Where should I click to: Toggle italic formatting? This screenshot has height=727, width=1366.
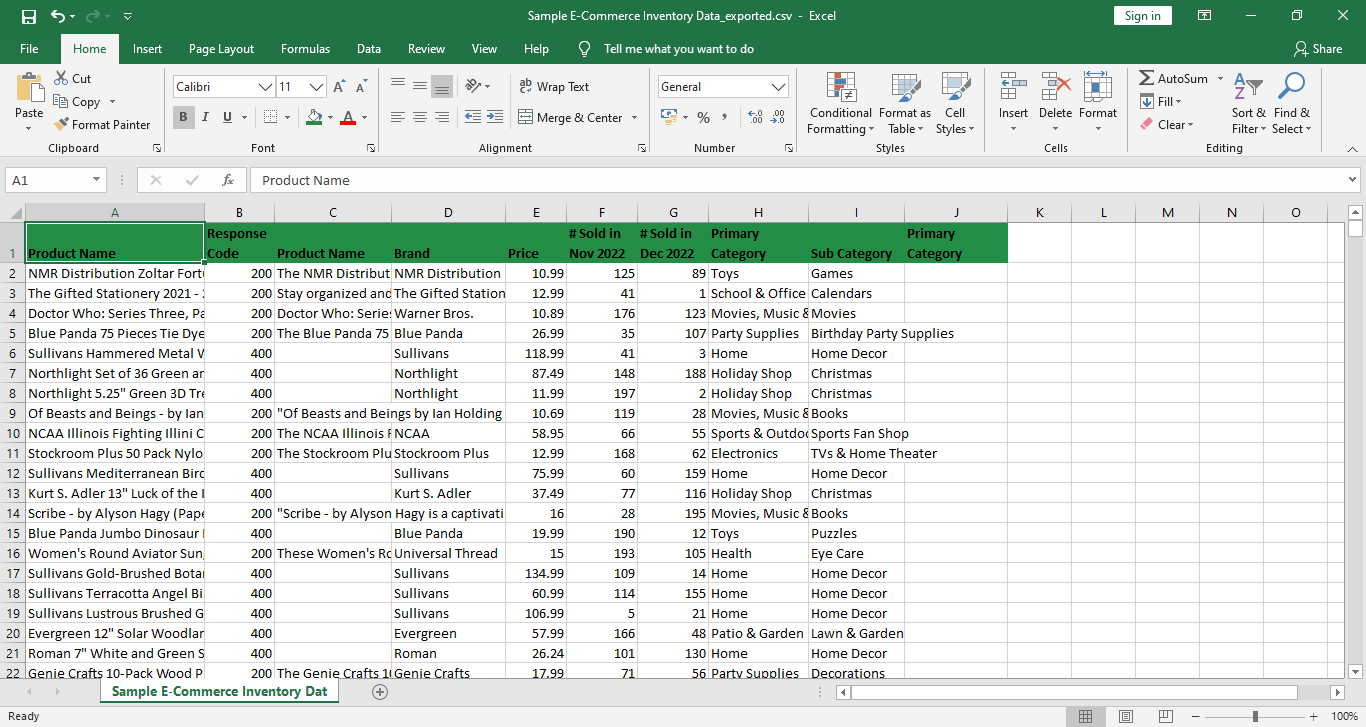(205, 117)
